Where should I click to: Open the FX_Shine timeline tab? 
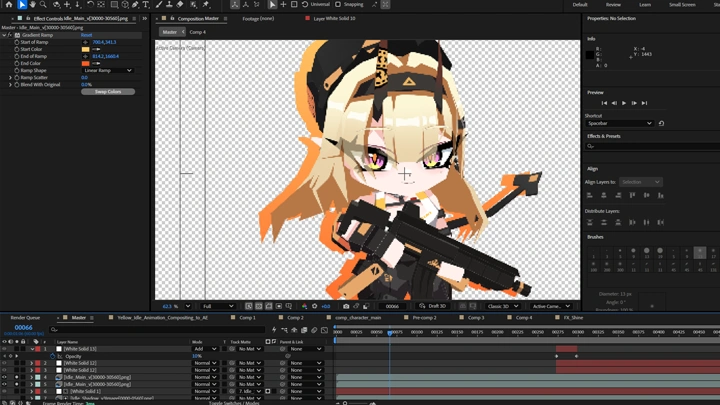[573, 318]
